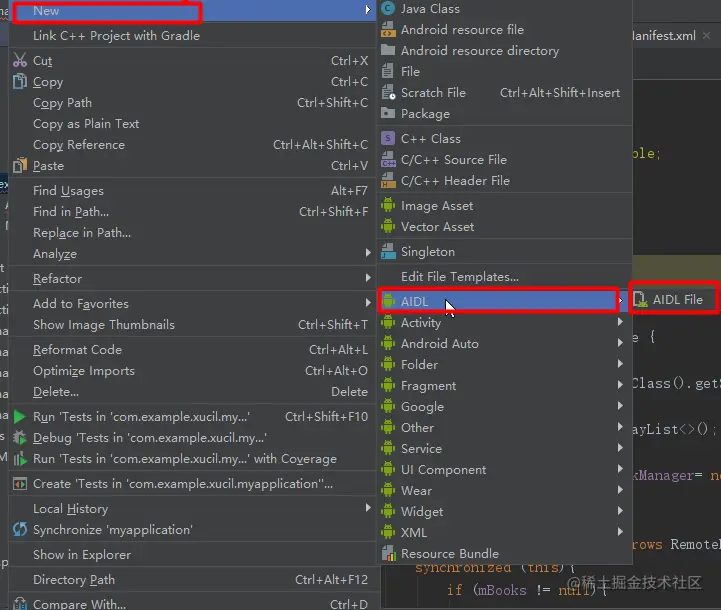Click the C/C++ Header File icon
Image resolution: width=721 pixels, height=610 pixels.
click(389, 181)
